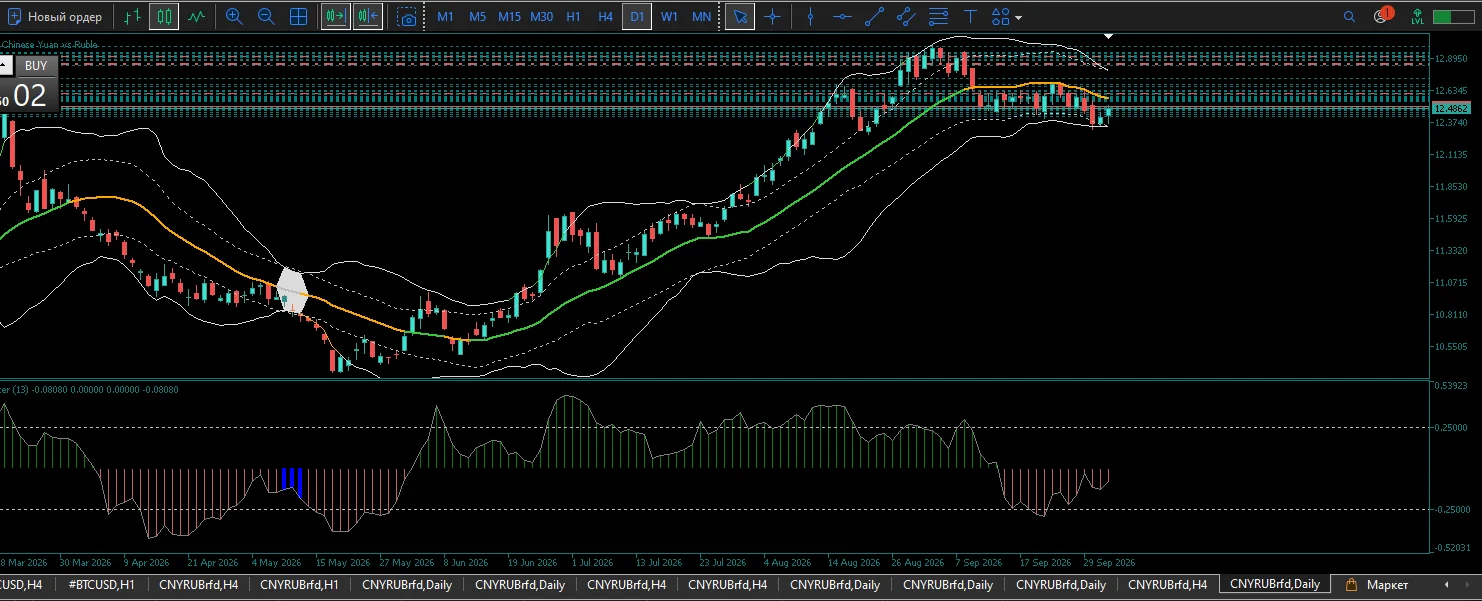Viewport: 1482px width, 601px height.
Task: Toggle chart shift from right edge
Action: (x=368, y=17)
